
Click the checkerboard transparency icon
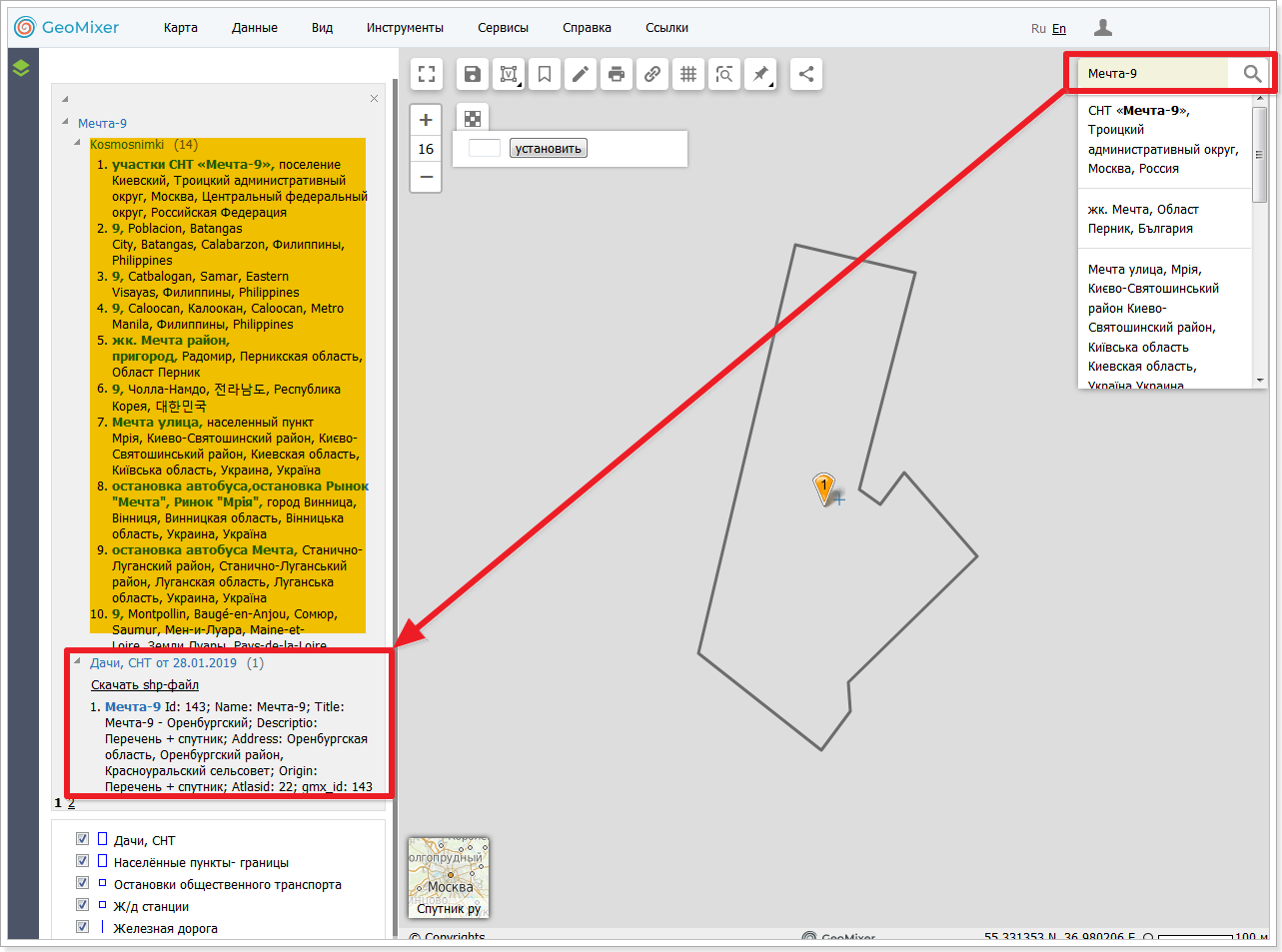[x=473, y=119]
